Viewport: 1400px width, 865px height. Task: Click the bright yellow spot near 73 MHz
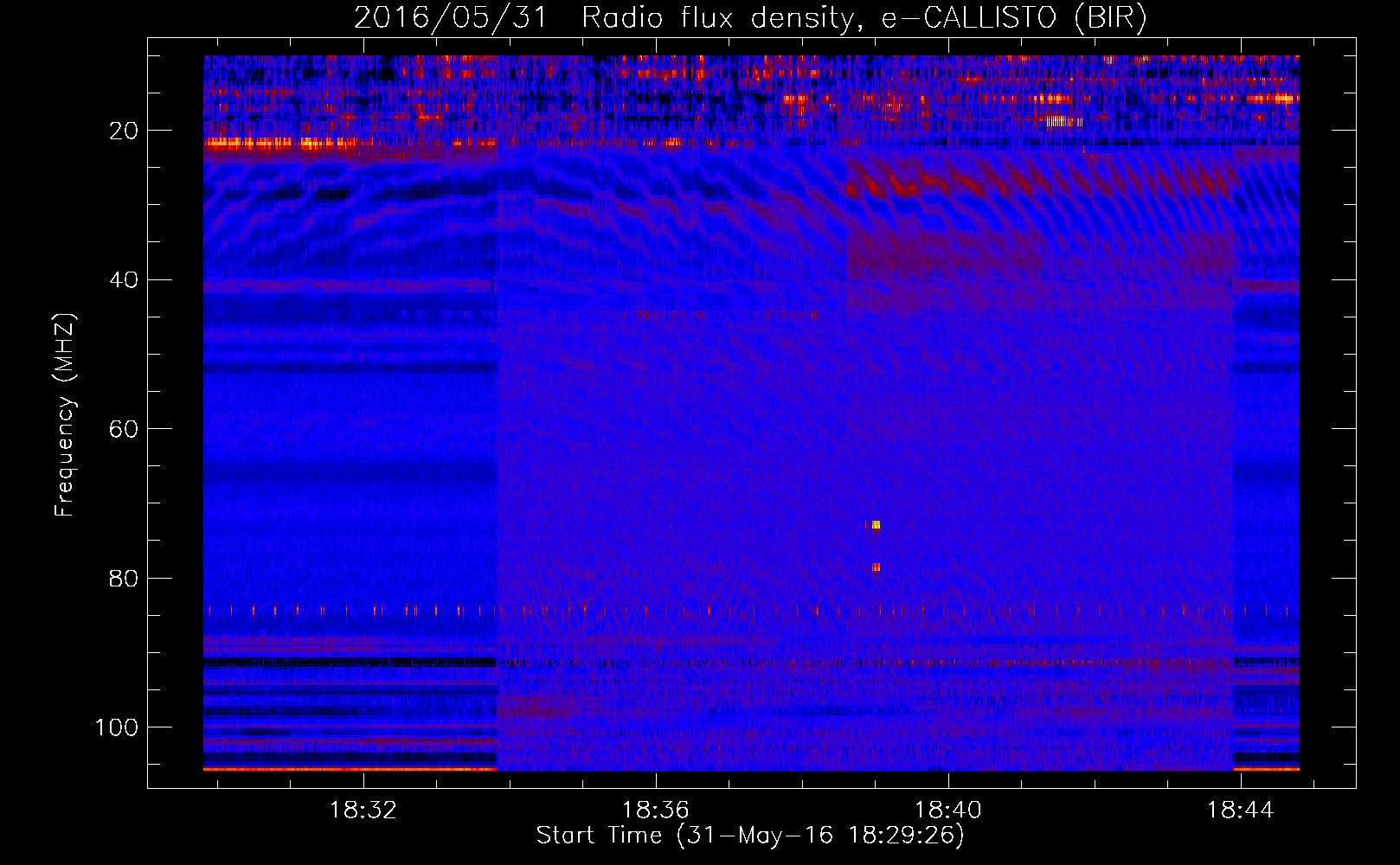[875, 525]
